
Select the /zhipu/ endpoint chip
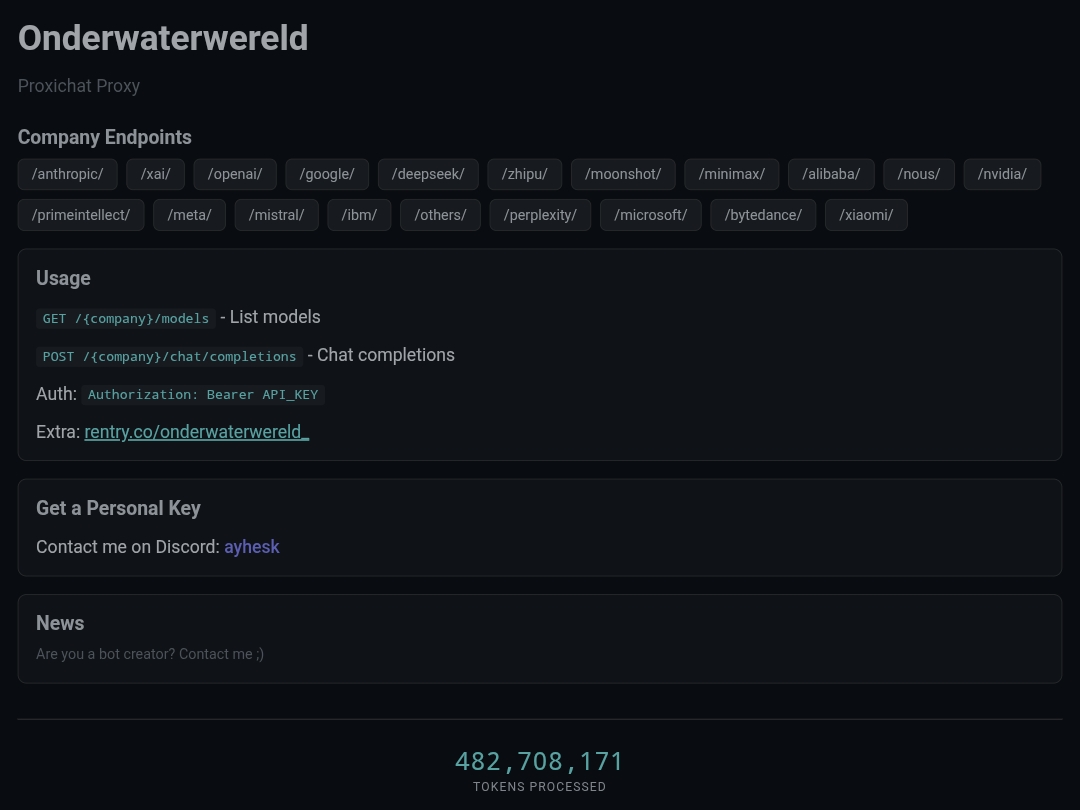525,174
